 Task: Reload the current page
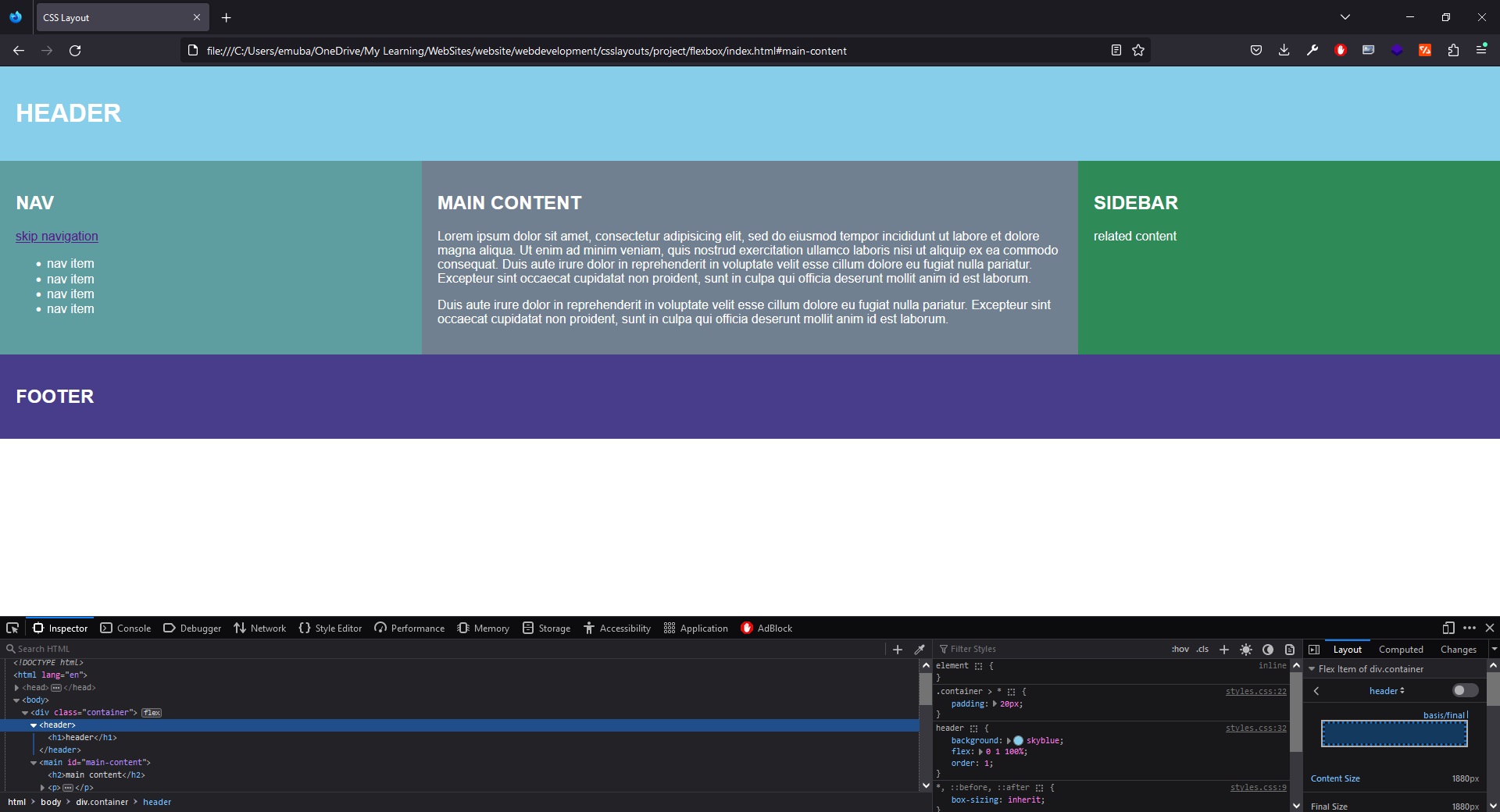[x=75, y=51]
